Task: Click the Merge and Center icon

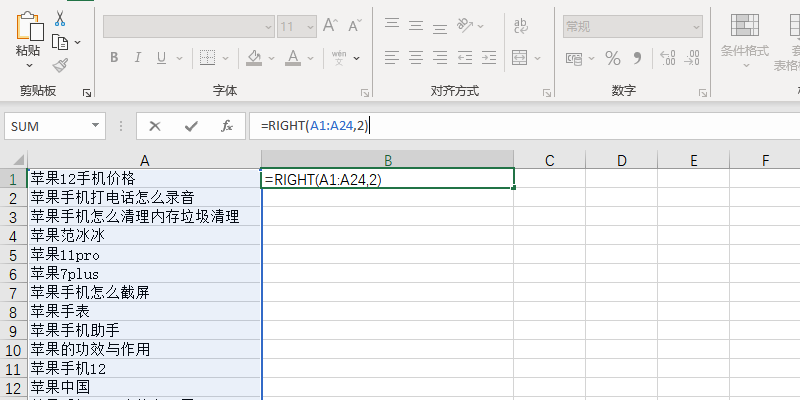Action: 519,58
